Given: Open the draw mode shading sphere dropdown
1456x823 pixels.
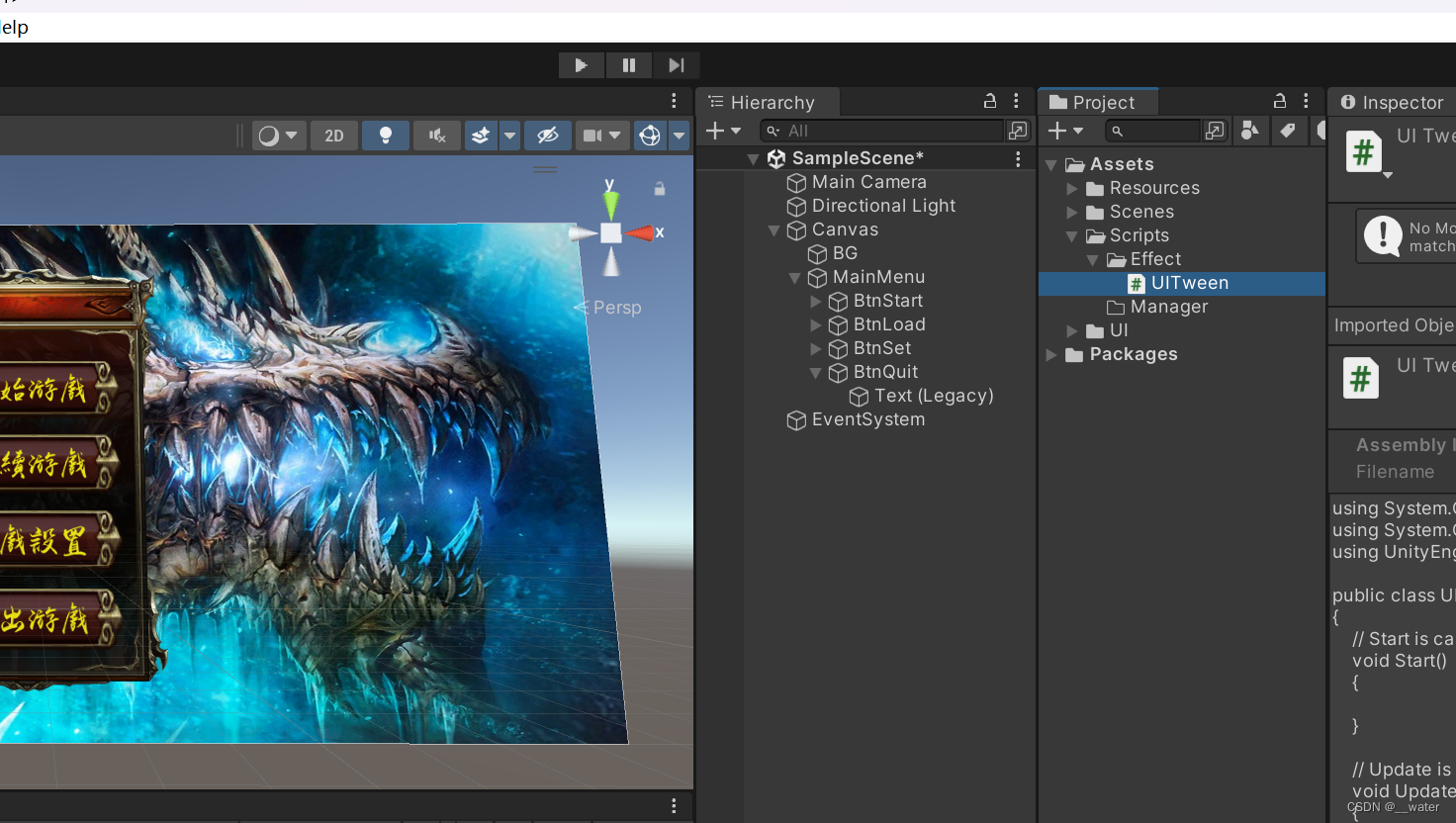Looking at the screenshot, I should pos(278,136).
